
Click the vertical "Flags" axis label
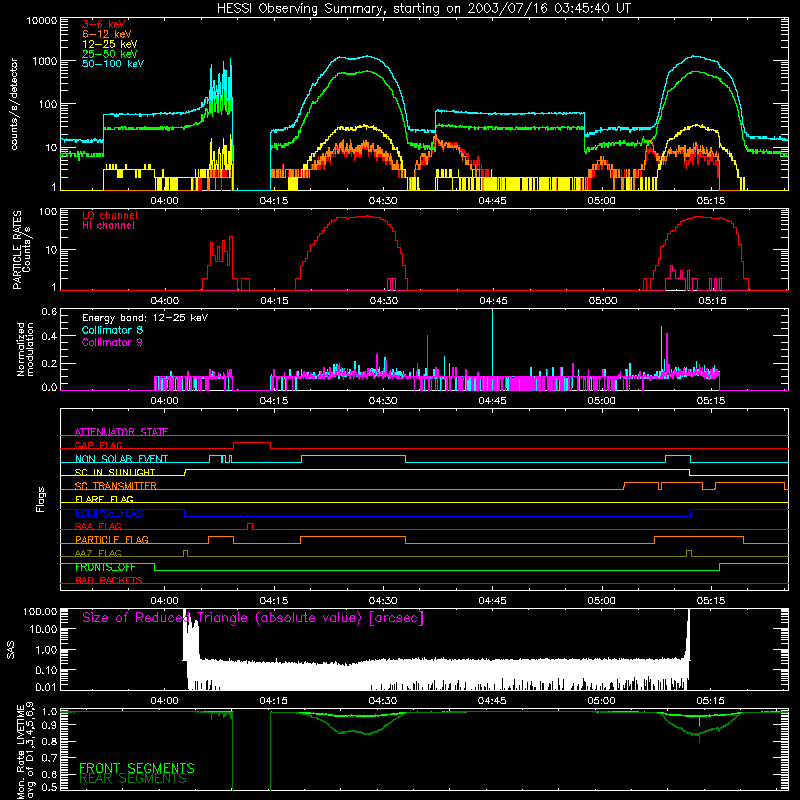tap(41, 499)
